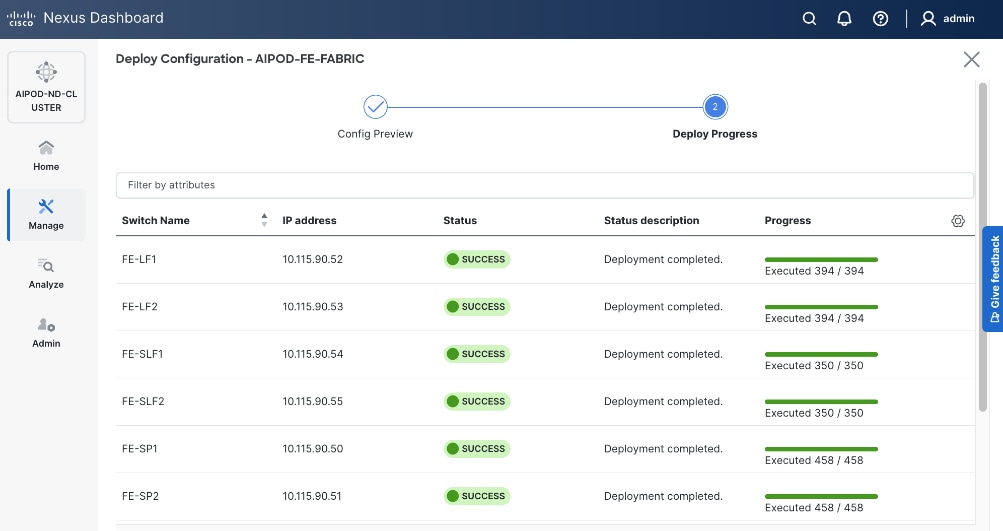
Task: Open the help question mark icon
Action: click(x=881, y=19)
